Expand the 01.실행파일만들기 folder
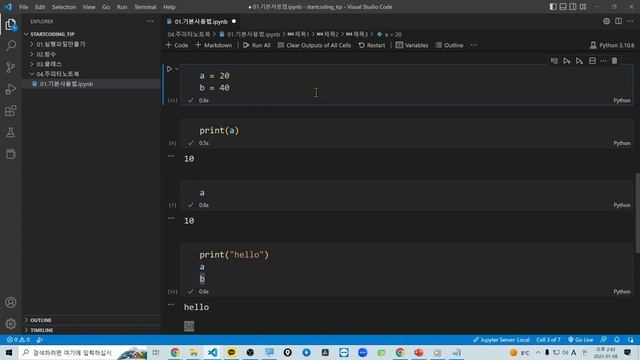The height and width of the screenshot is (360, 640). pyautogui.click(x=61, y=44)
